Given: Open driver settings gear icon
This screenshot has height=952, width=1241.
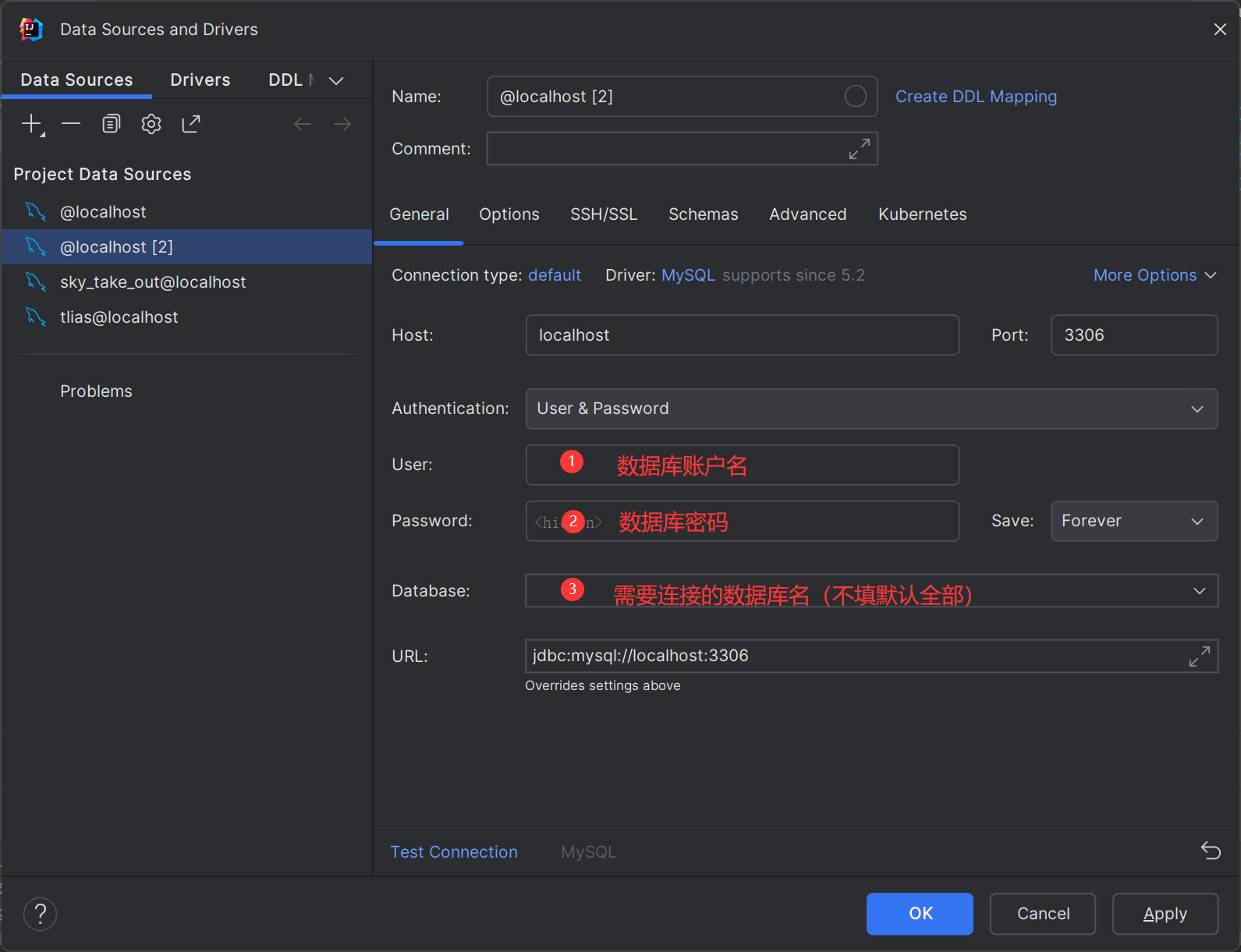Looking at the screenshot, I should click(151, 123).
